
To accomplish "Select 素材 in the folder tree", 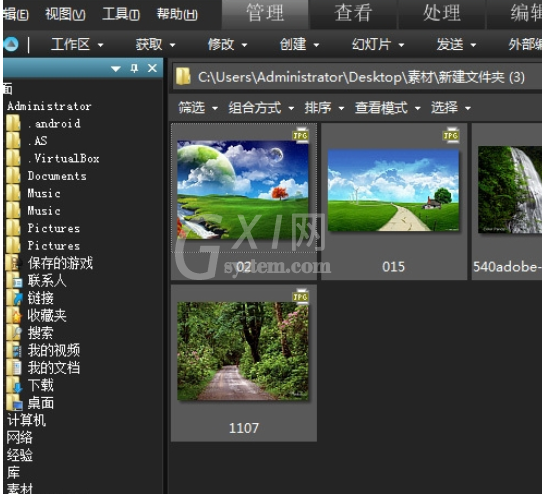I will [20, 488].
